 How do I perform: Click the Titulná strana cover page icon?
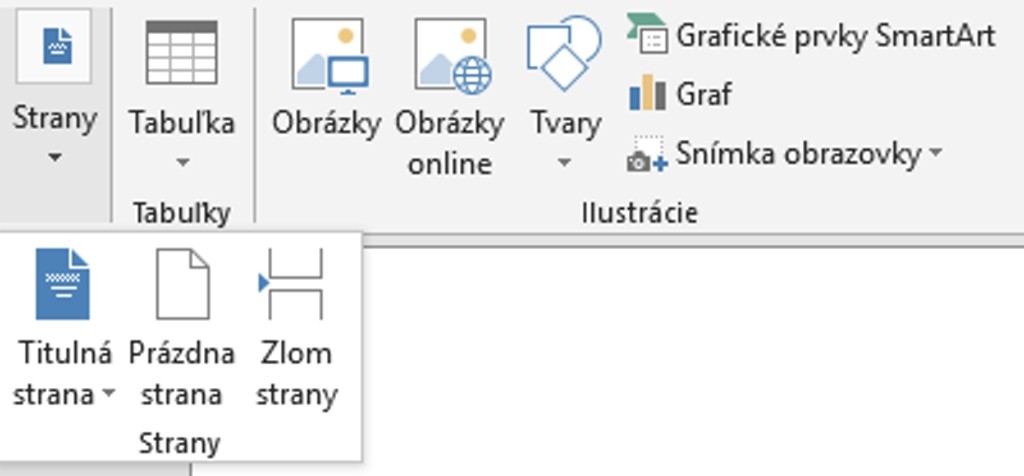[62, 285]
